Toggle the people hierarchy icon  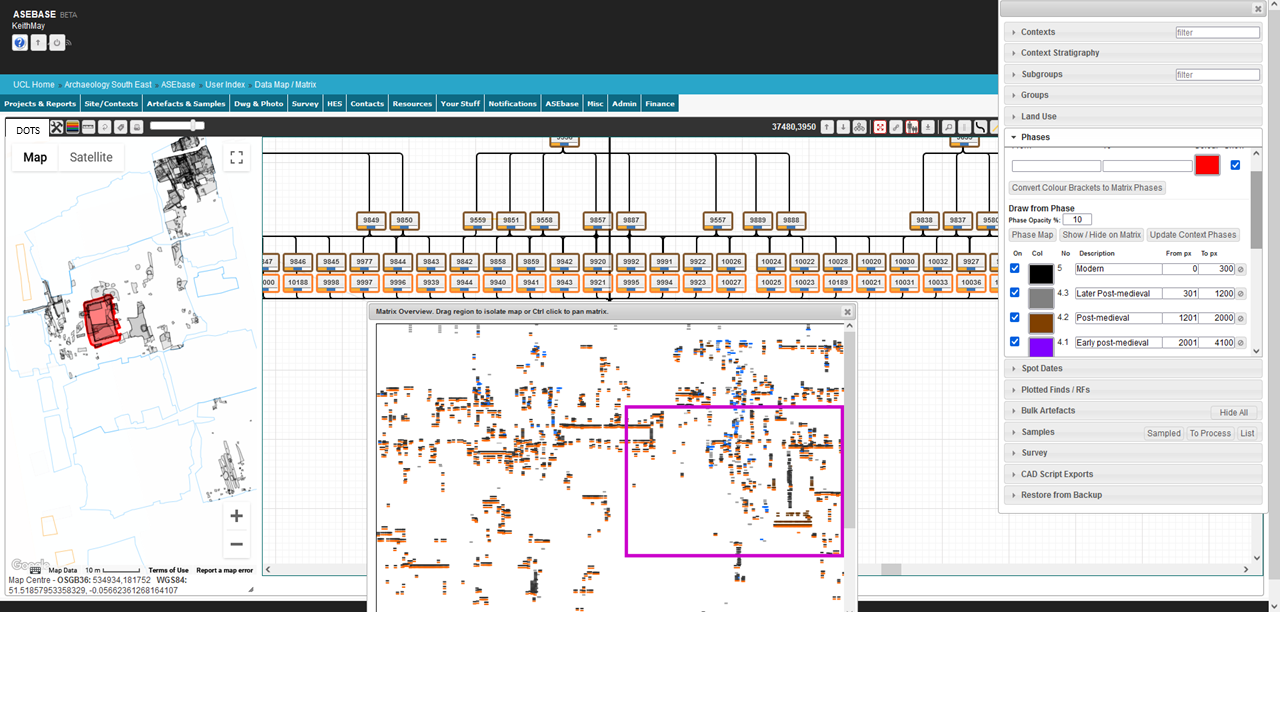pos(912,127)
